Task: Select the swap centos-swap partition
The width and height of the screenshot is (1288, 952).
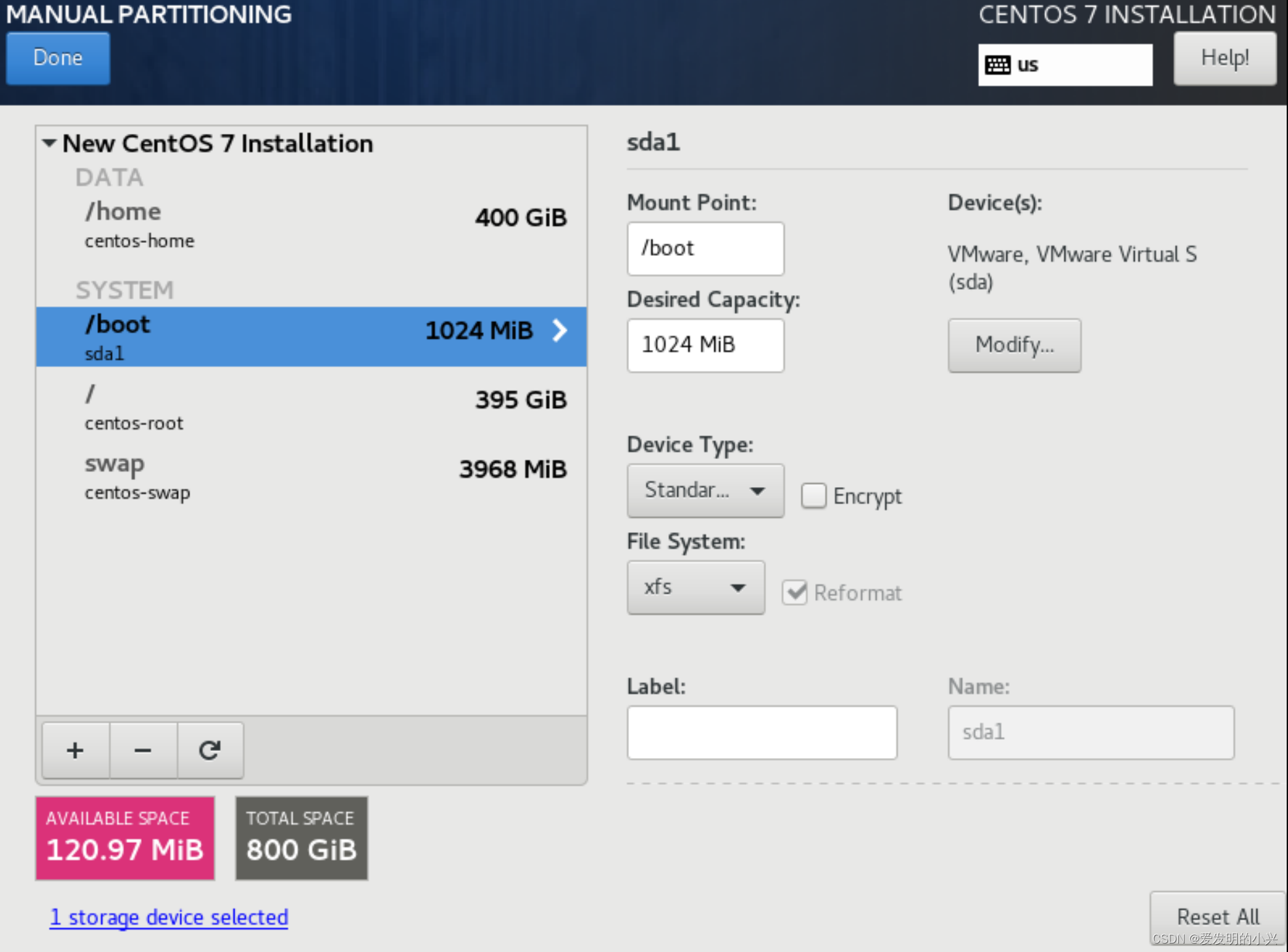Action: 312,477
